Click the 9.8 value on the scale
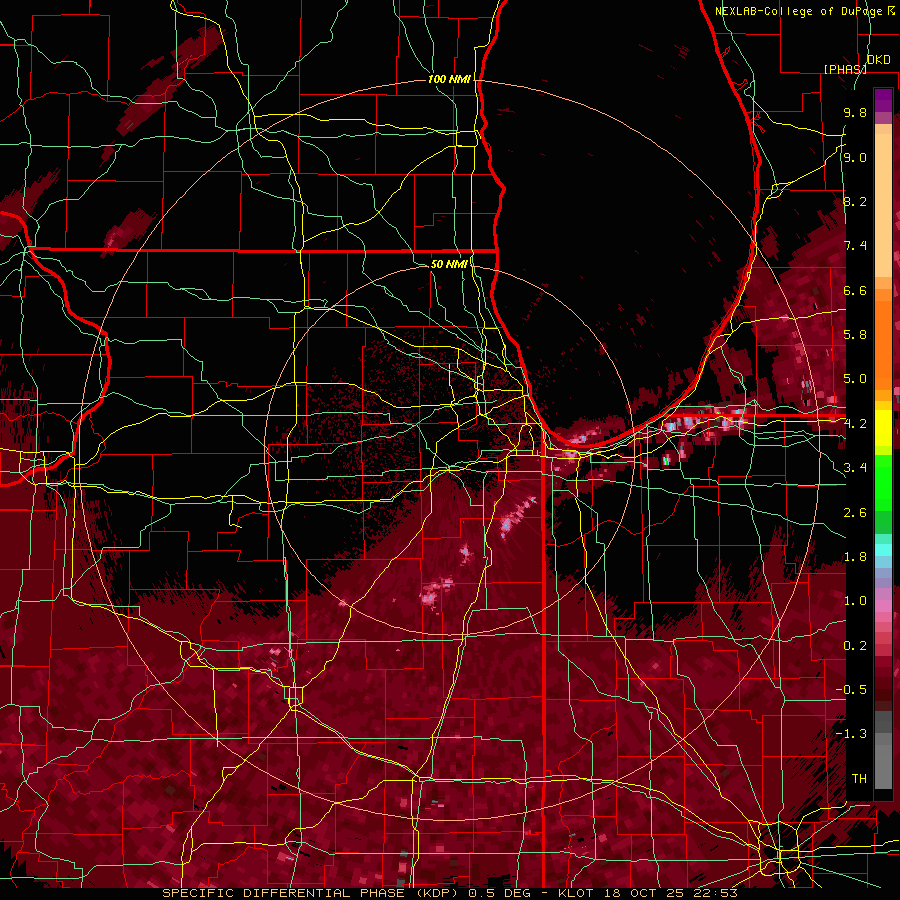 [x=855, y=112]
